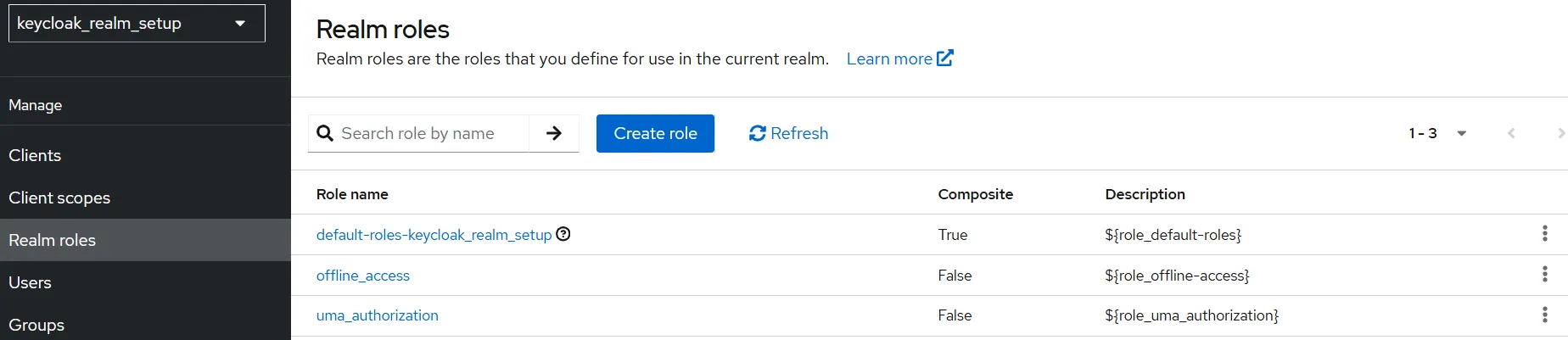Click the help icon next to default-roles-keycloak_realm_setup
Image resolution: width=1568 pixels, height=340 pixels.
click(x=563, y=234)
